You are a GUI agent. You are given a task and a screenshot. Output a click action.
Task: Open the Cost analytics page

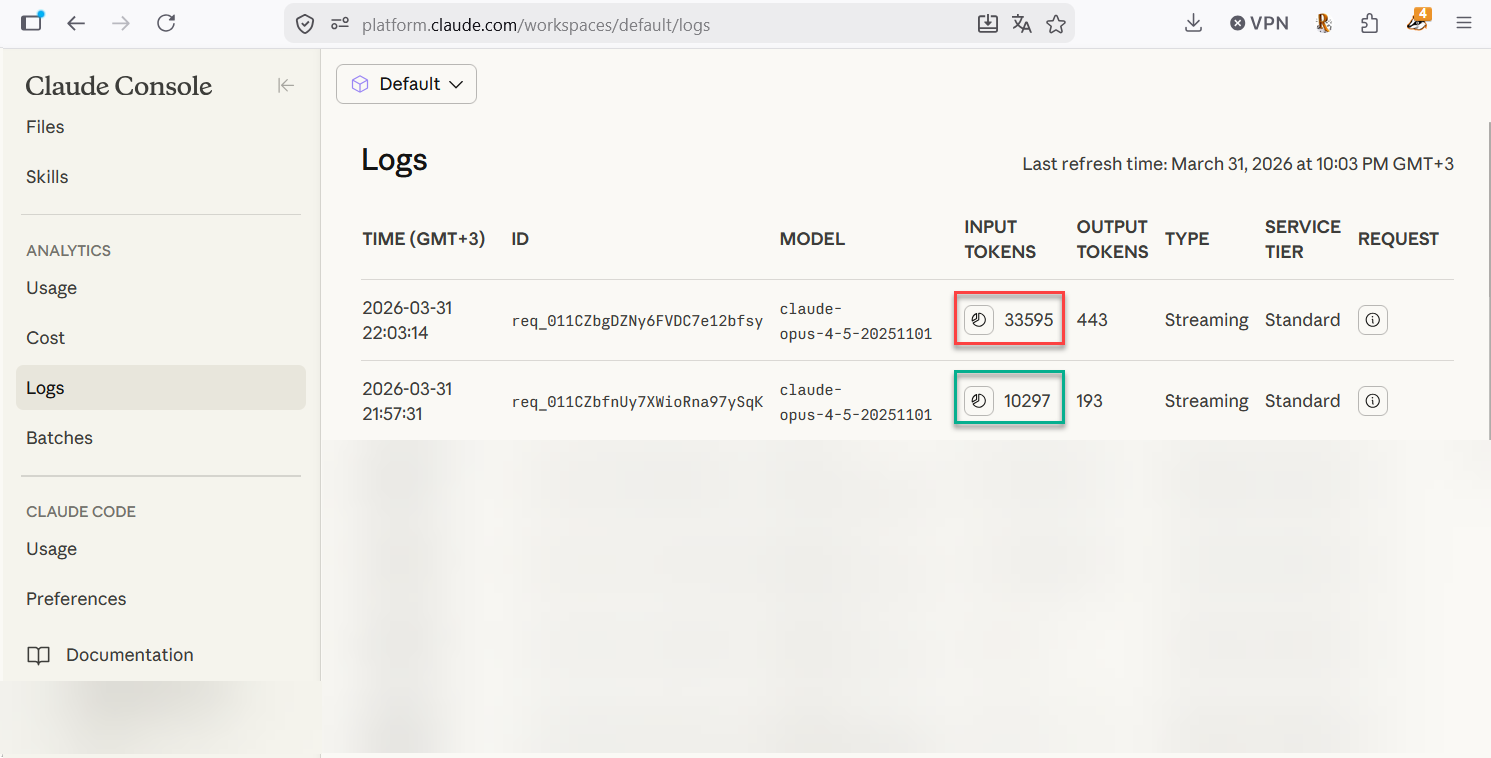[x=45, y=337]
